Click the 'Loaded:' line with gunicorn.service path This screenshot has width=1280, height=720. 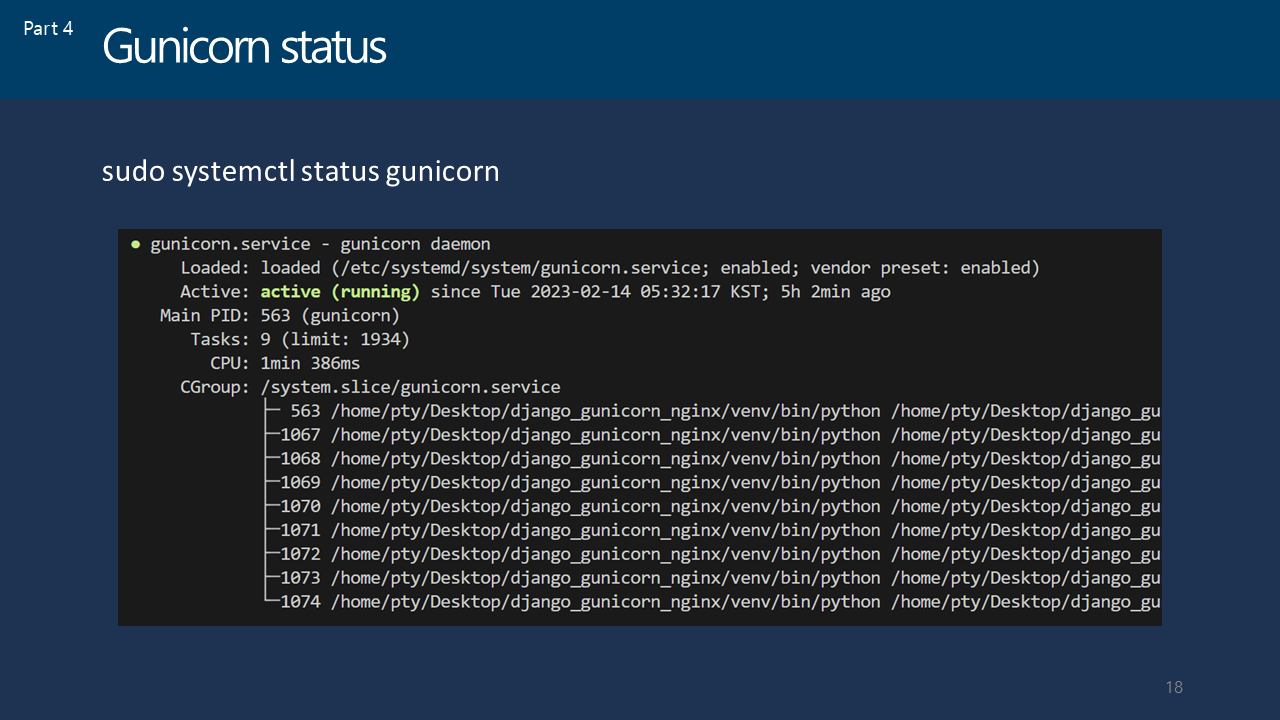pyautogui.click(x=610, y=268)
